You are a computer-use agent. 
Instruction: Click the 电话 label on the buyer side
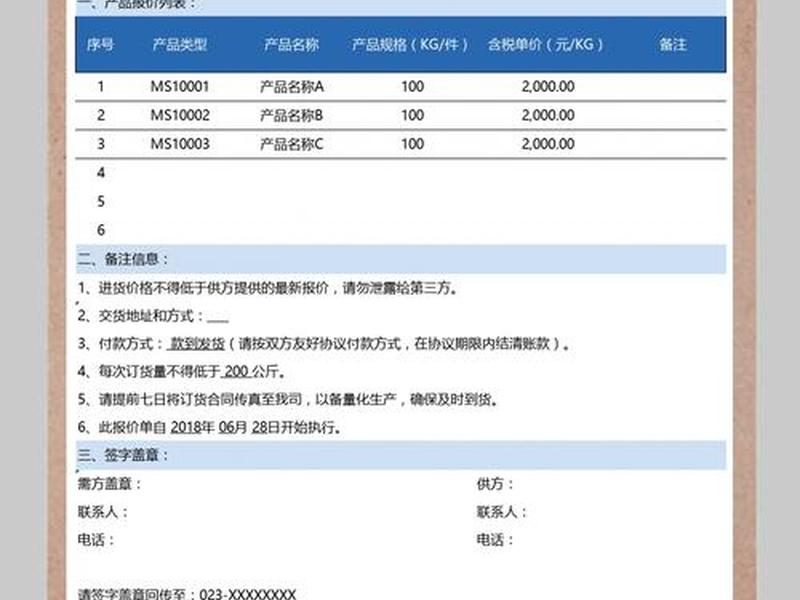[x=96, y=540]
